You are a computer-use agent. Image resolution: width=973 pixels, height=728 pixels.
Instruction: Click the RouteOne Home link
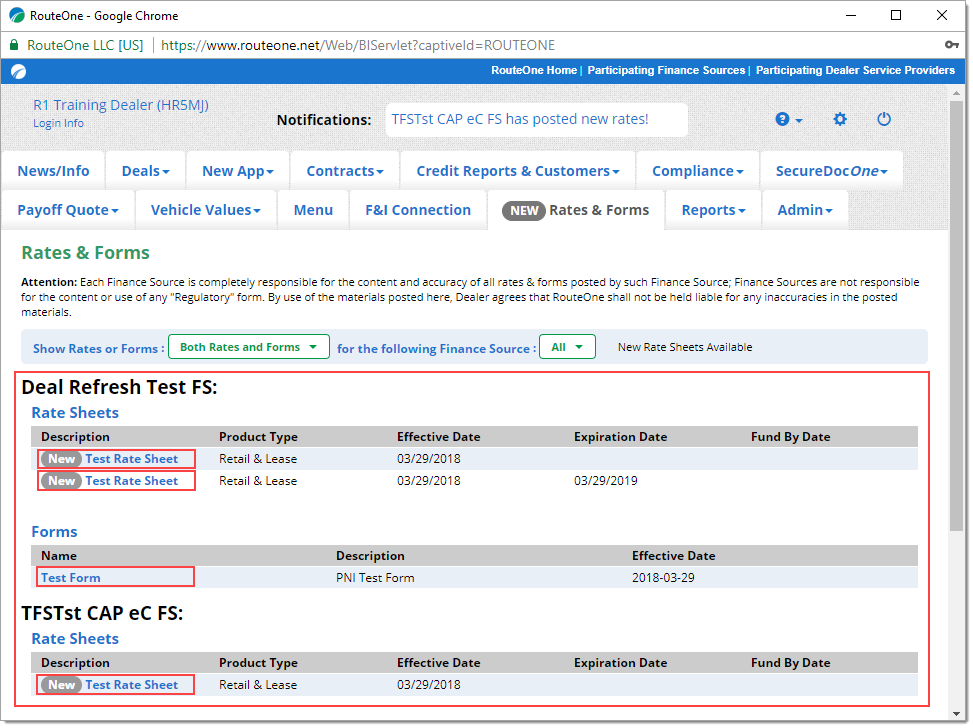coord(534,70)
